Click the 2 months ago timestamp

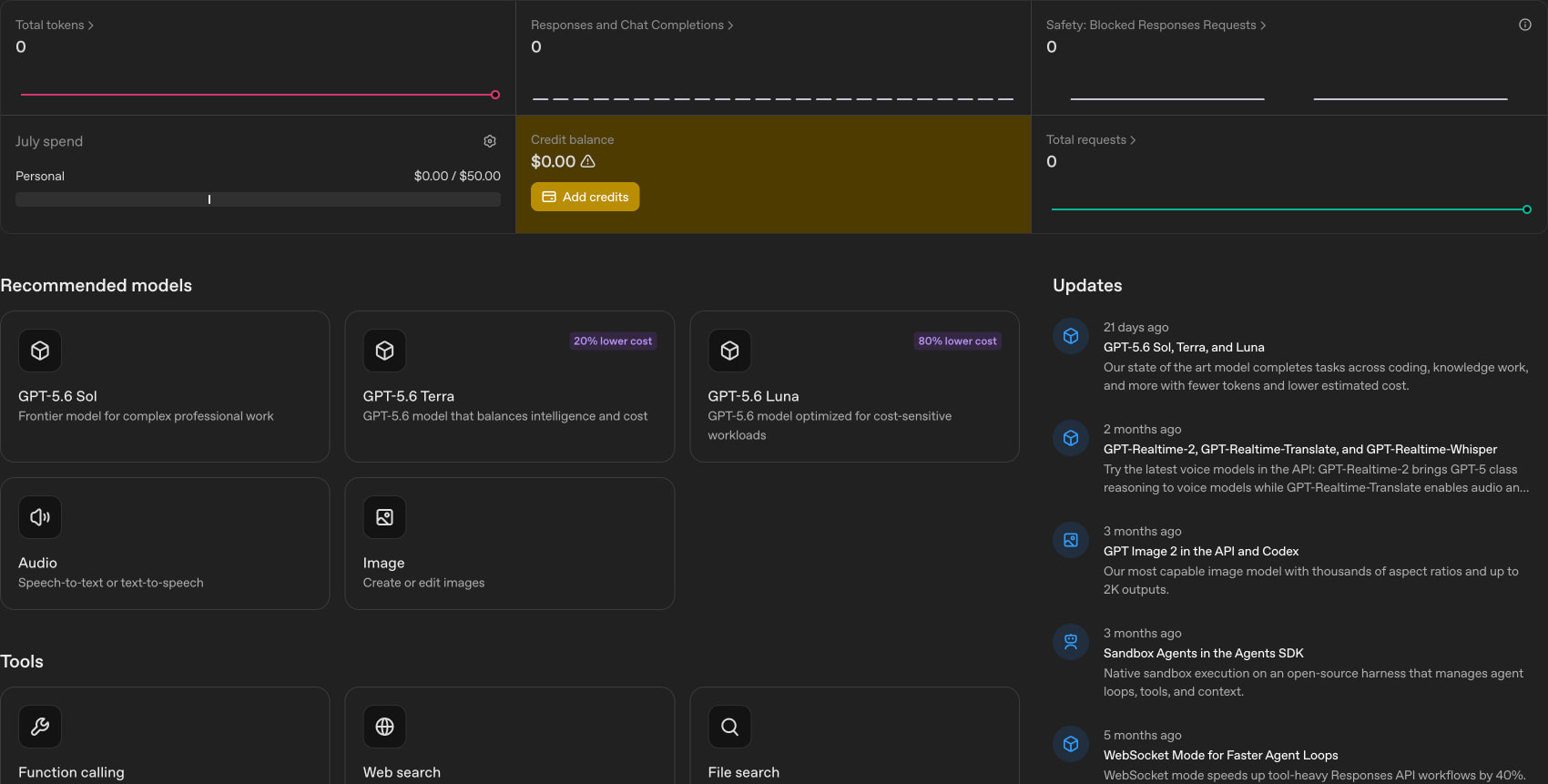click(1143, 429)
